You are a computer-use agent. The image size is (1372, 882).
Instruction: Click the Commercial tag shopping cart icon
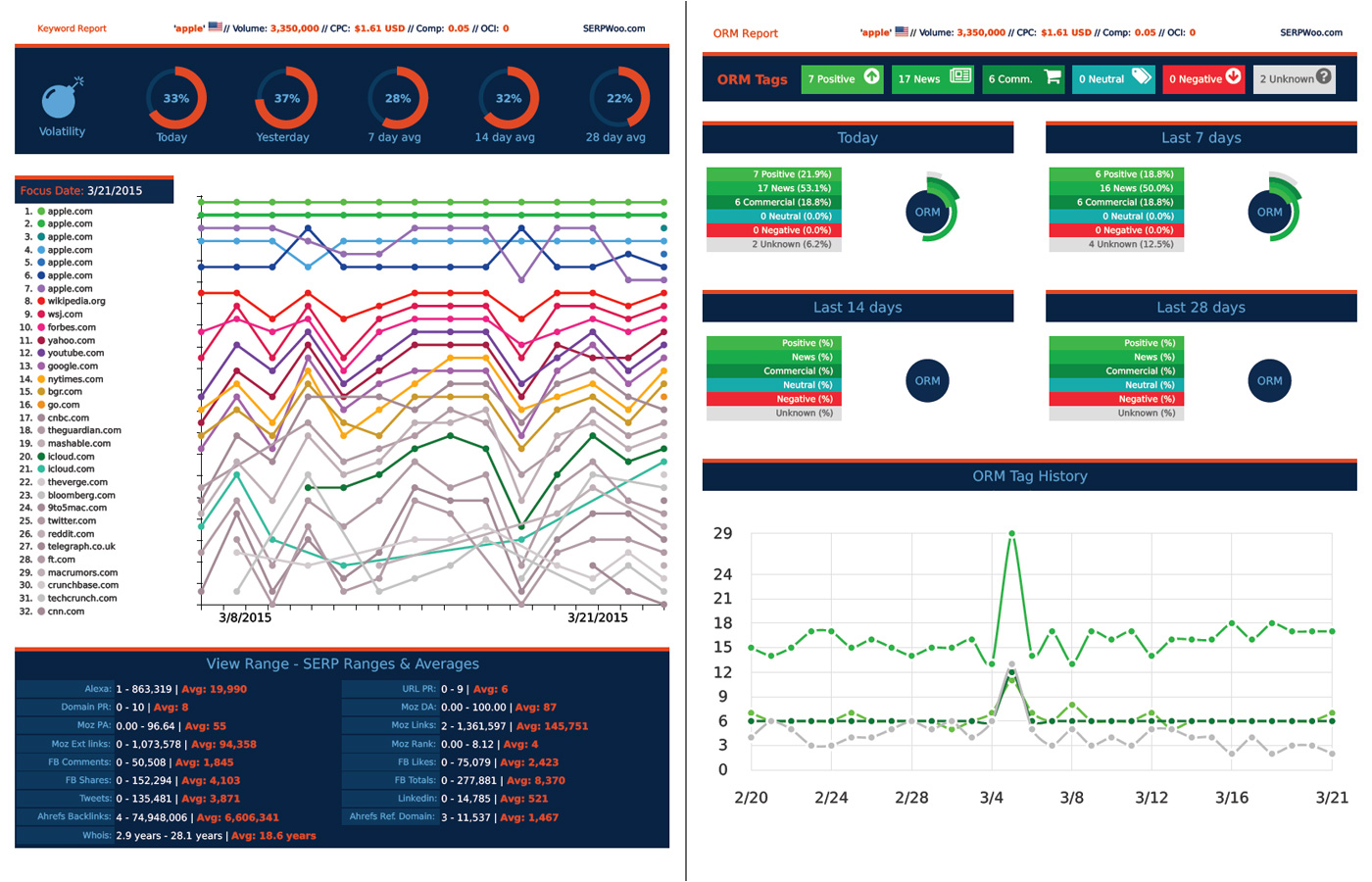[1053, 76]
